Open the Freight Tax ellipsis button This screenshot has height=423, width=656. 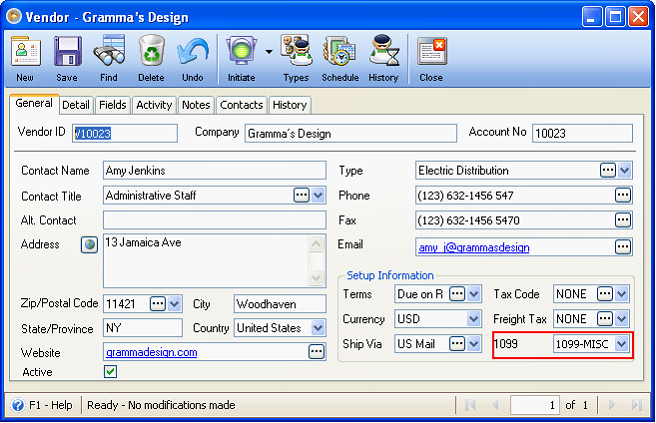point(605,319)
